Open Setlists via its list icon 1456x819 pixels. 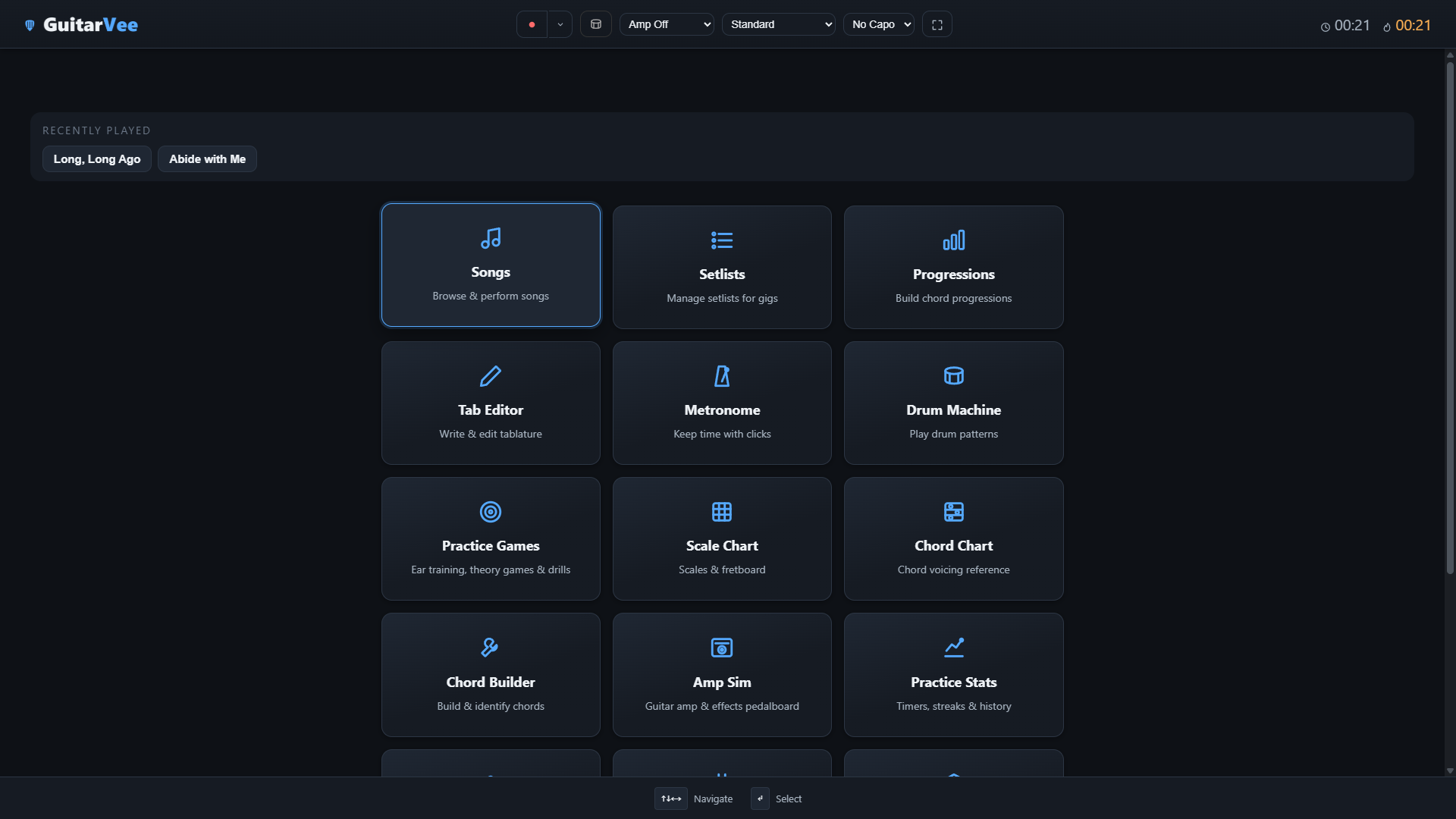(x=722, y=240)
